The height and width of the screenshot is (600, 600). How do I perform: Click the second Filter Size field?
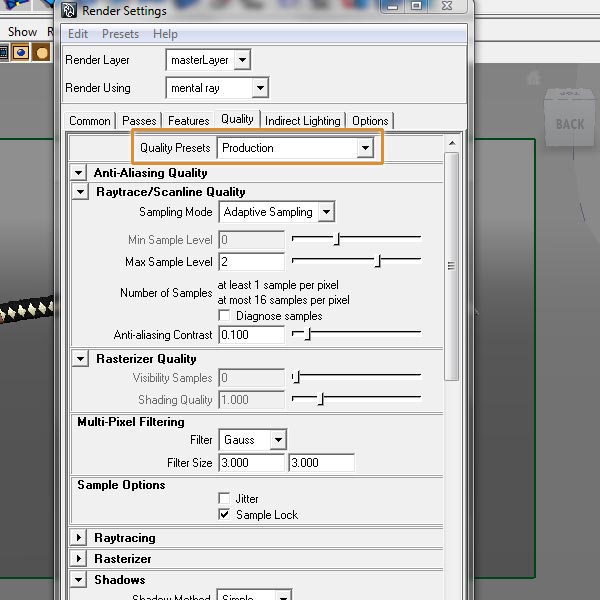coord(321,463)
